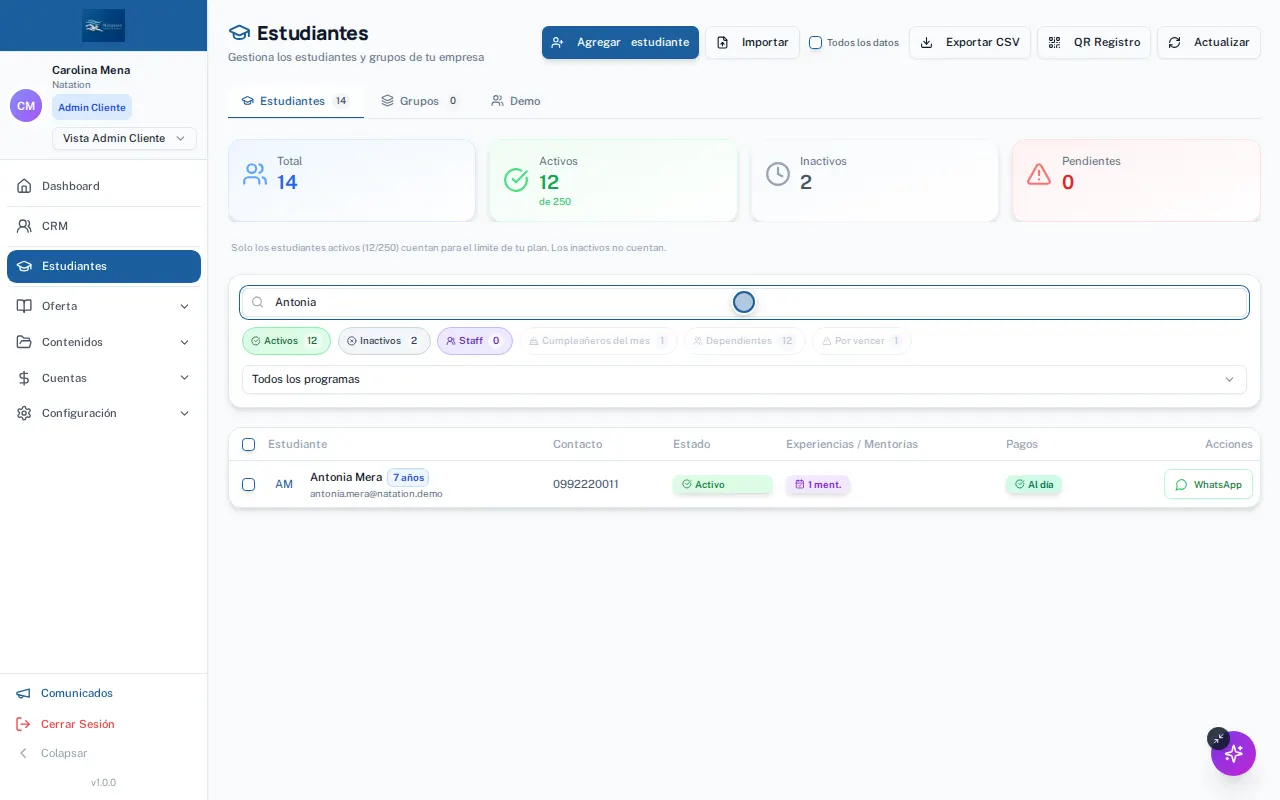Screen dimensions: 1280x800
Task: Select the Antonia Mera row checkbox
Action: (x=248, y=484)
